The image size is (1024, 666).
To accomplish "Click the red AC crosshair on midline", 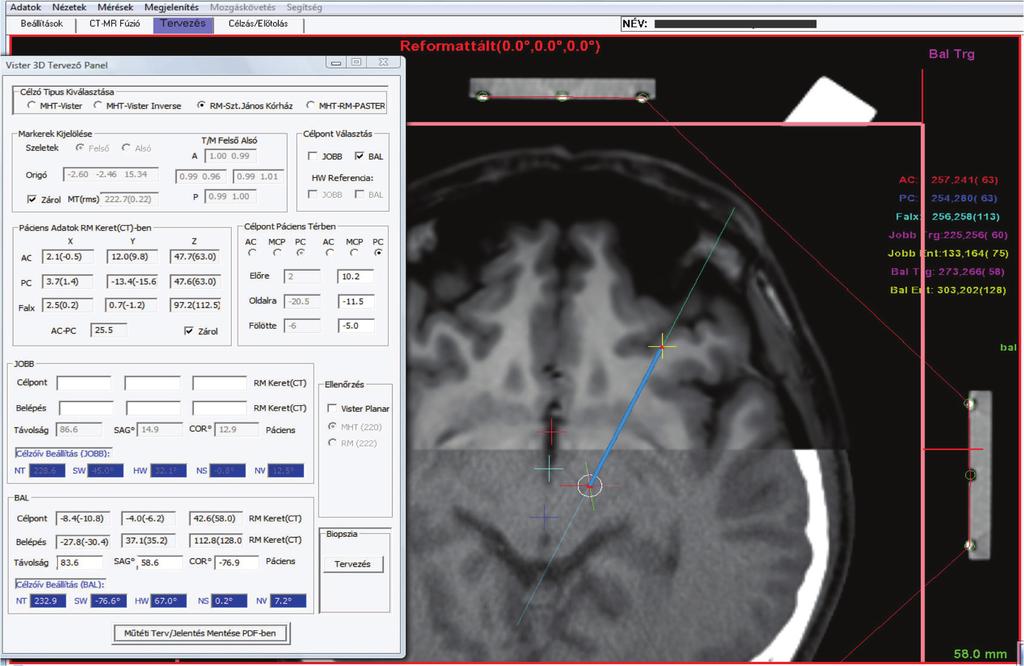I will click(551, 431).
